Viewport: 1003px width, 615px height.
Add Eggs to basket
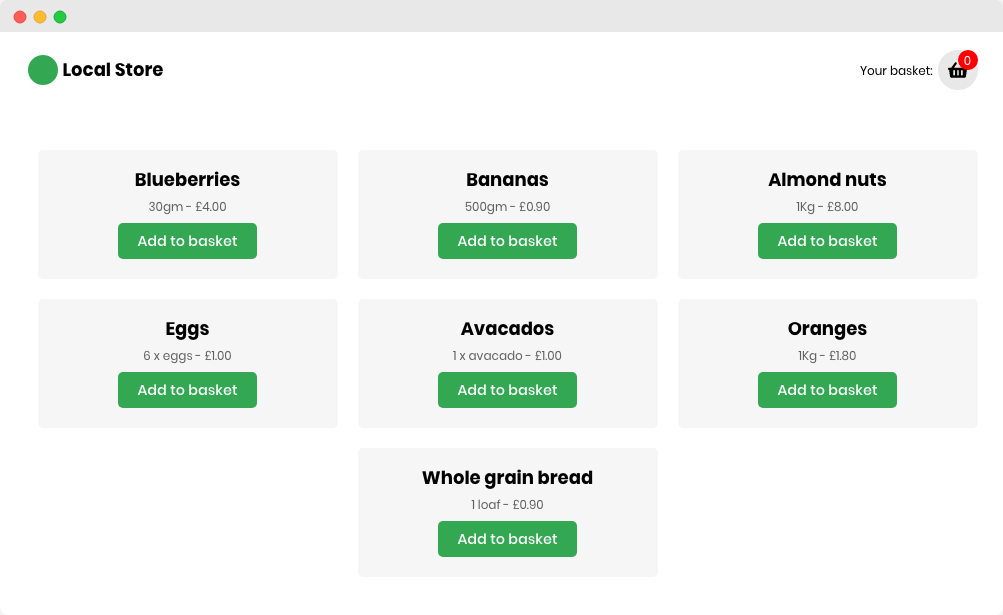[187, 390]
